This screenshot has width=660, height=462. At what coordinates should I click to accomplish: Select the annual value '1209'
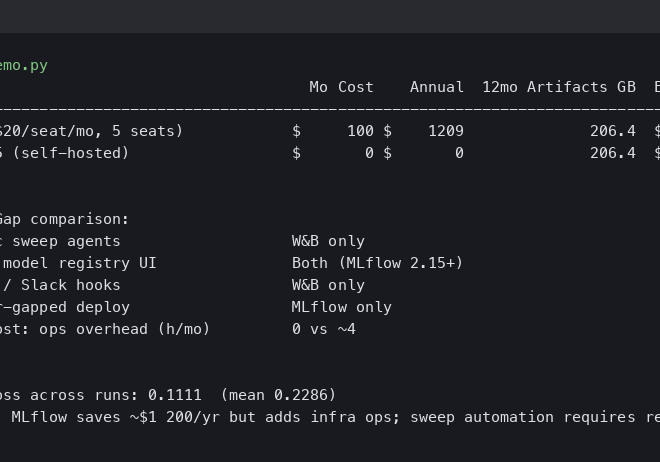446,131
